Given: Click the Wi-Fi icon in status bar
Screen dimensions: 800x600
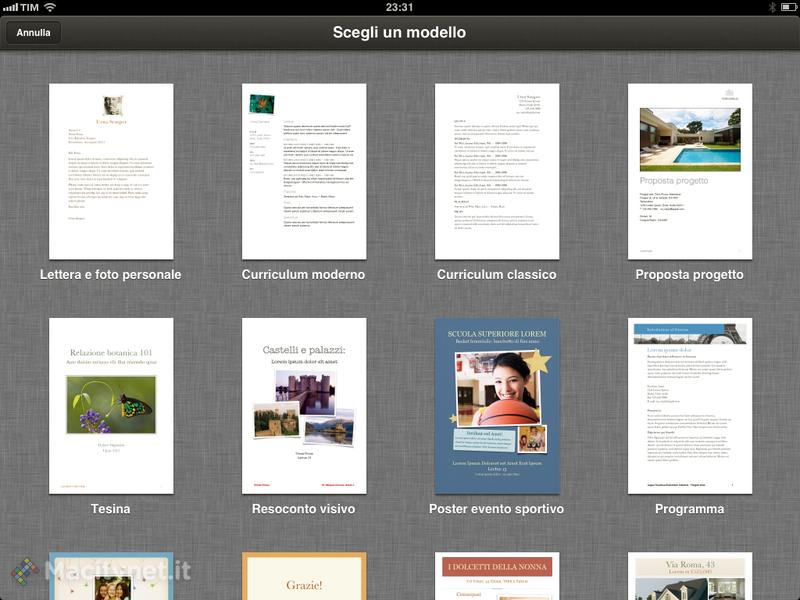Looking at the screenshot, I should pyautogui.click(x=50, y=7).
